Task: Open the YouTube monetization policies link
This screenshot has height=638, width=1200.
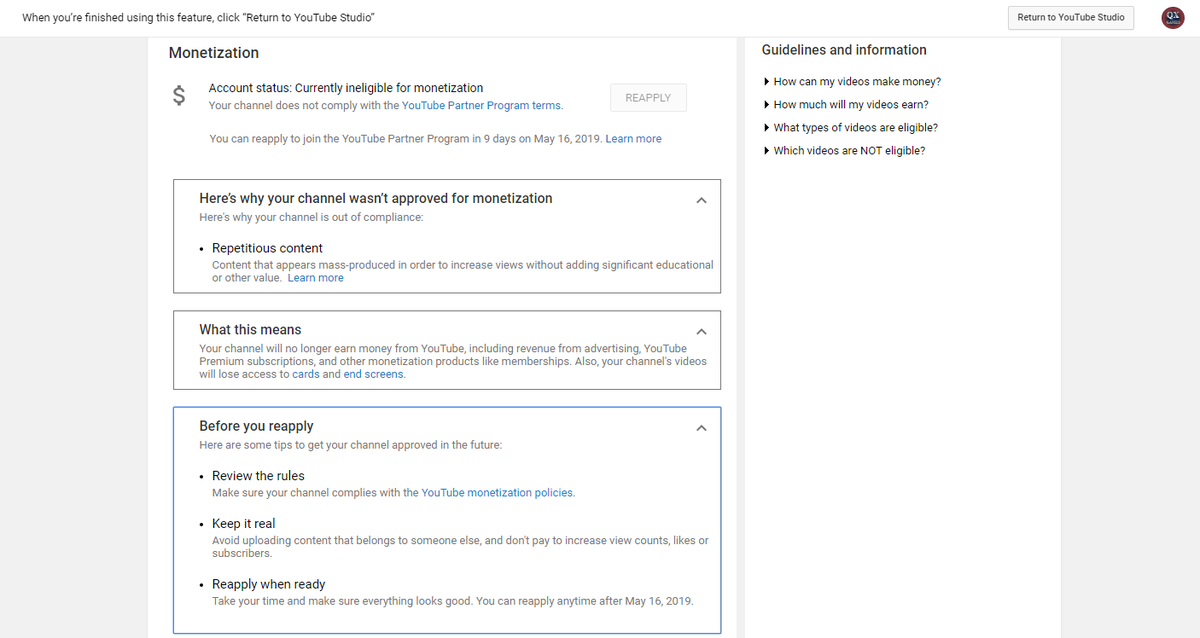Action: (498, 493)
